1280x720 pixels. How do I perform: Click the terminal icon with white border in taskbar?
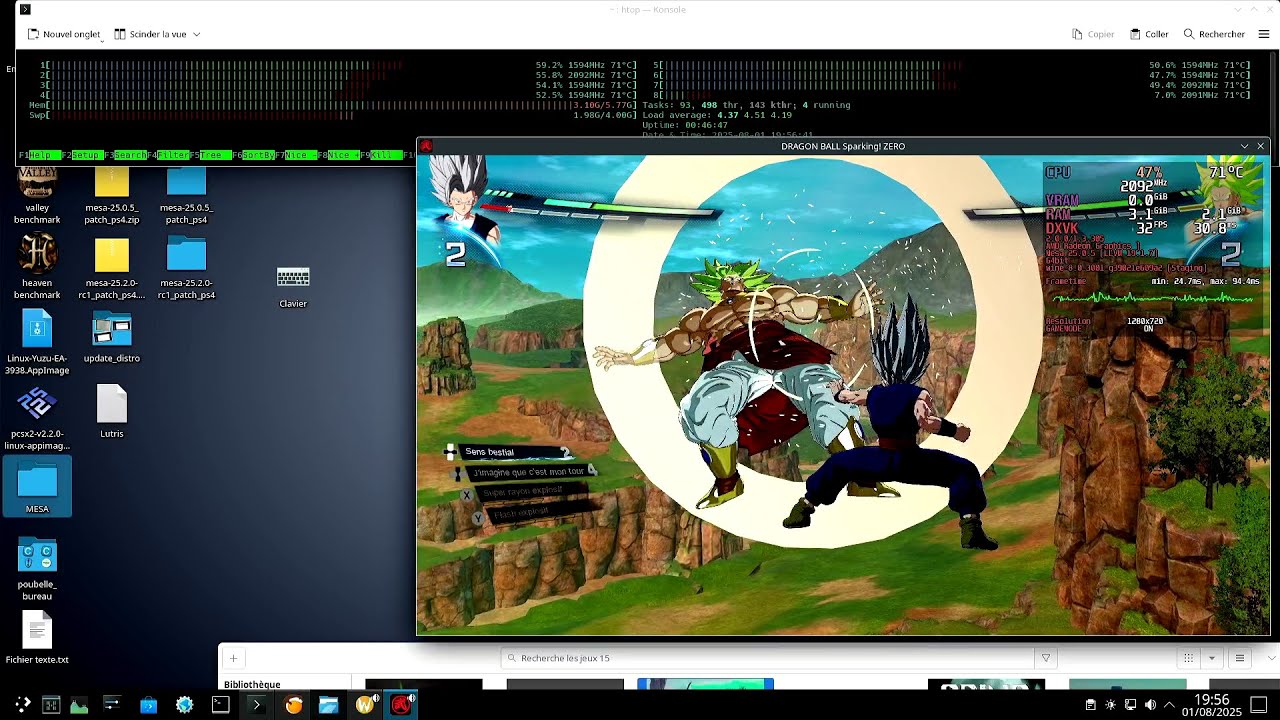click(220, 705)
